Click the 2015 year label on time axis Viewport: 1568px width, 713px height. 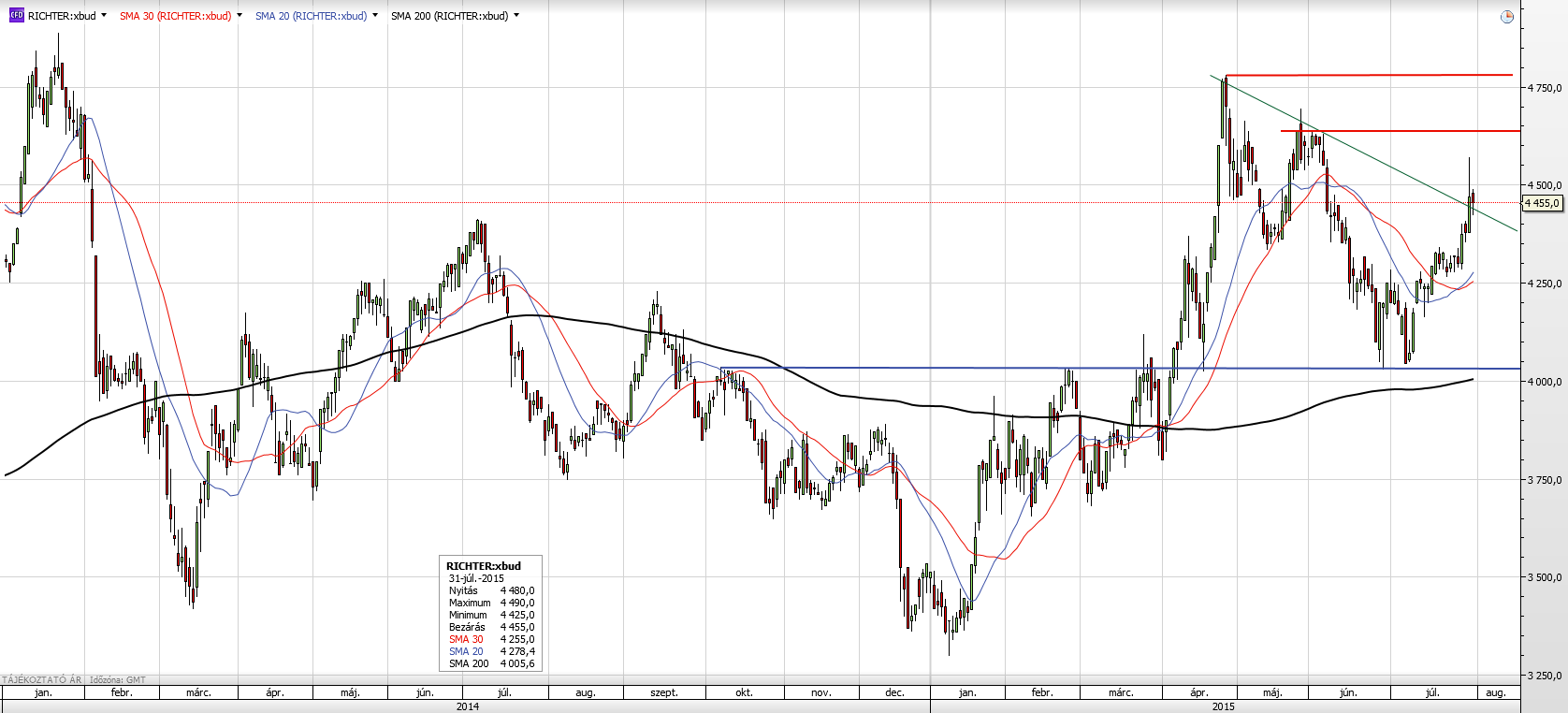pos(1223,706)
